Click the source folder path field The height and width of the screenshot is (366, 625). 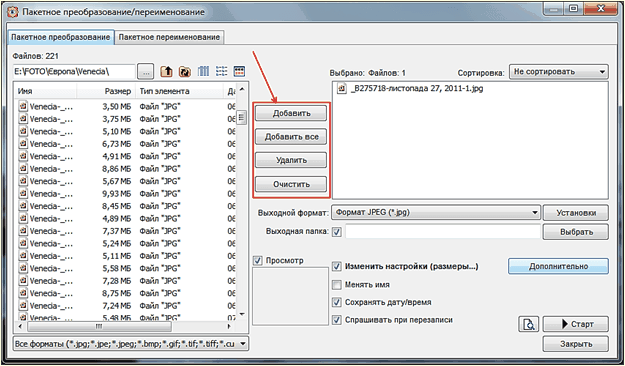click(74, 72)
